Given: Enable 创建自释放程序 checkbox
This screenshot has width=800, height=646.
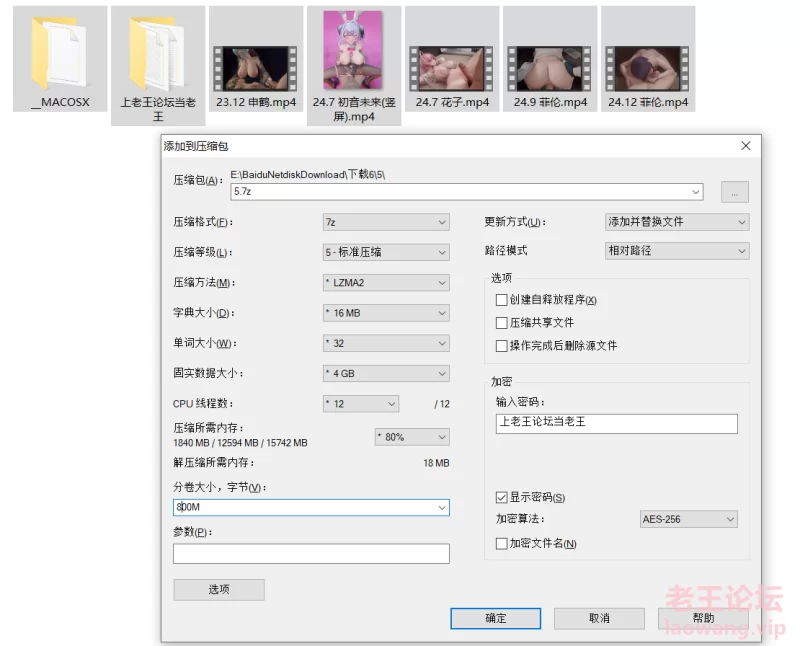Looking at the screenshot, I should pyautogui.click(x=502, y=300).
